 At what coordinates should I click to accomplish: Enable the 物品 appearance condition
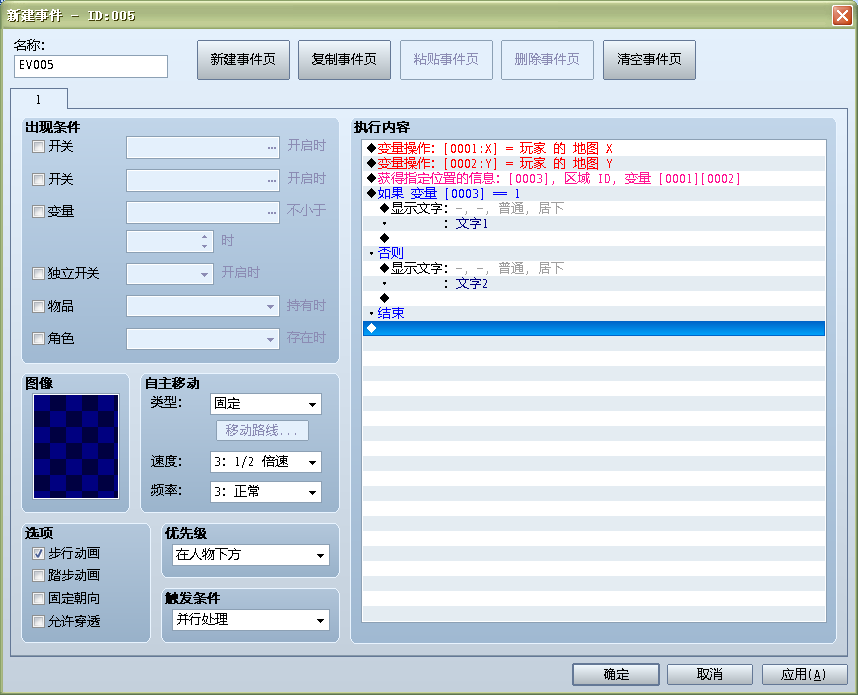(38, 306)
